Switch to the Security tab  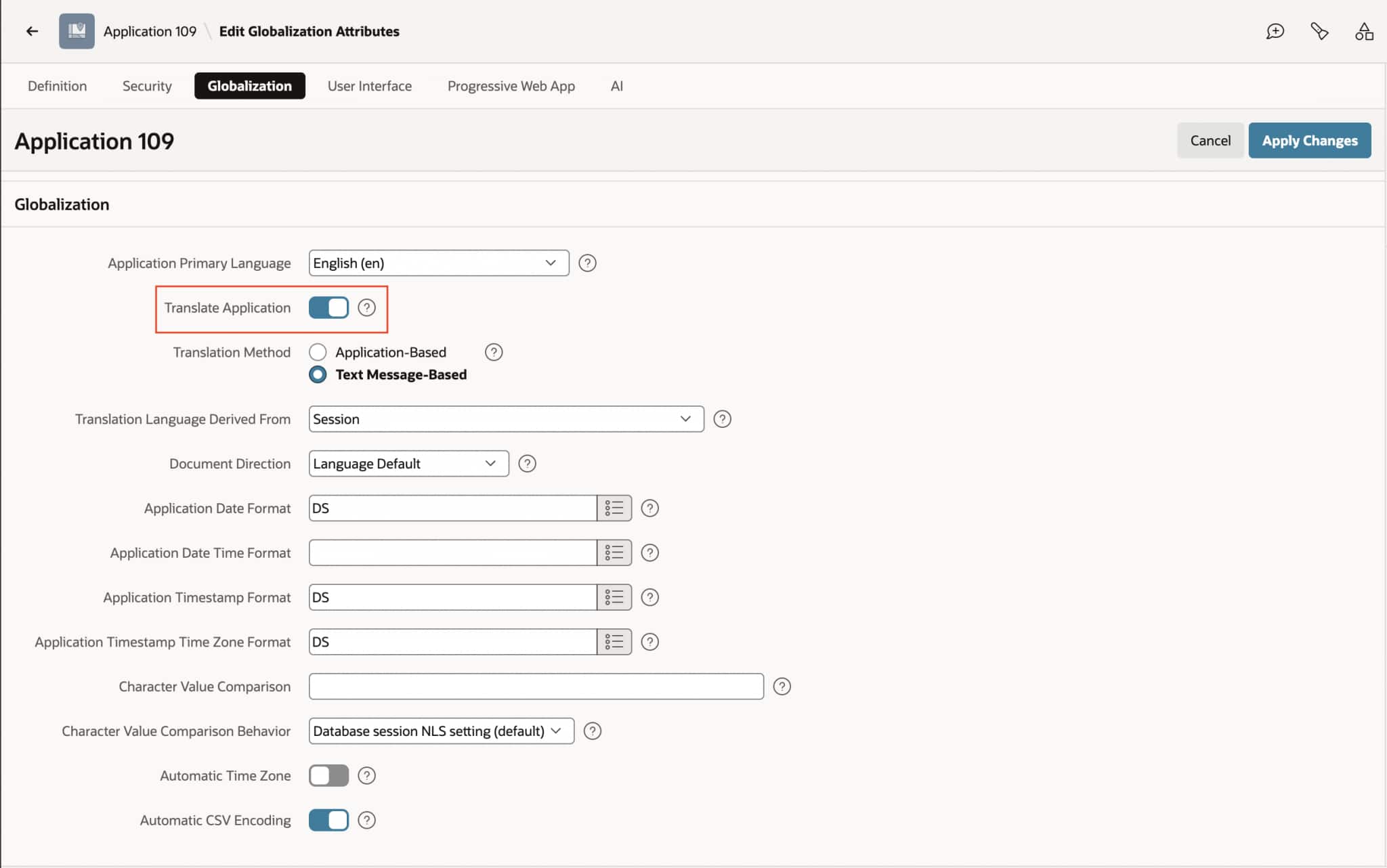tap(147, 86)
